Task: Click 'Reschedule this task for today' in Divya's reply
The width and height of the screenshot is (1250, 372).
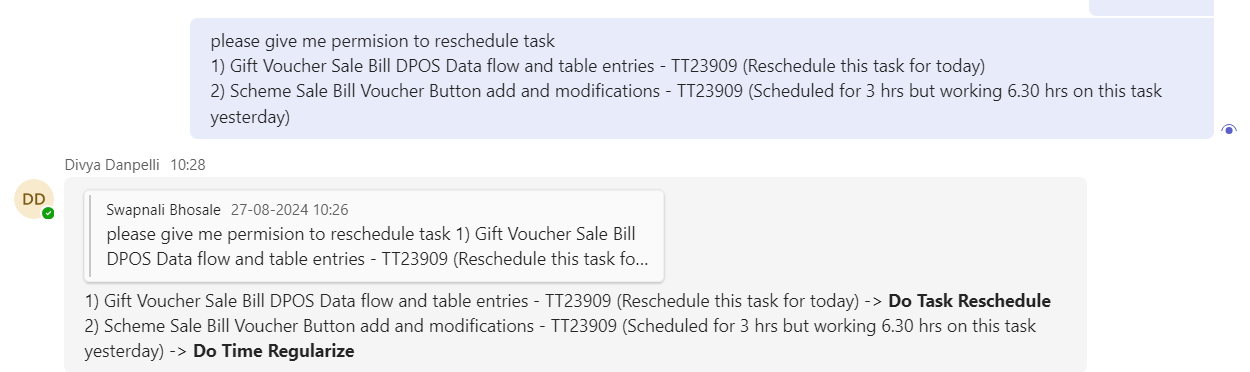Action: [737, 301]
